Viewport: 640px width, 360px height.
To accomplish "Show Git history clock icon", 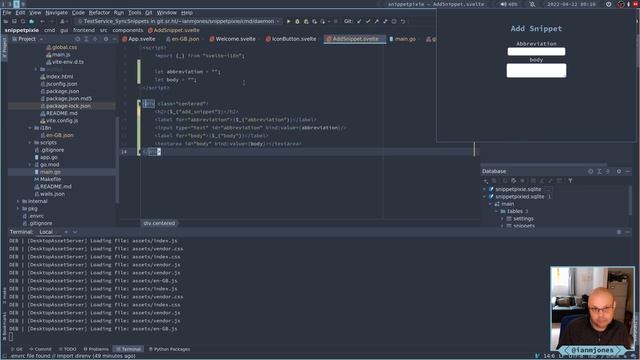I will [x=394, y=21].
